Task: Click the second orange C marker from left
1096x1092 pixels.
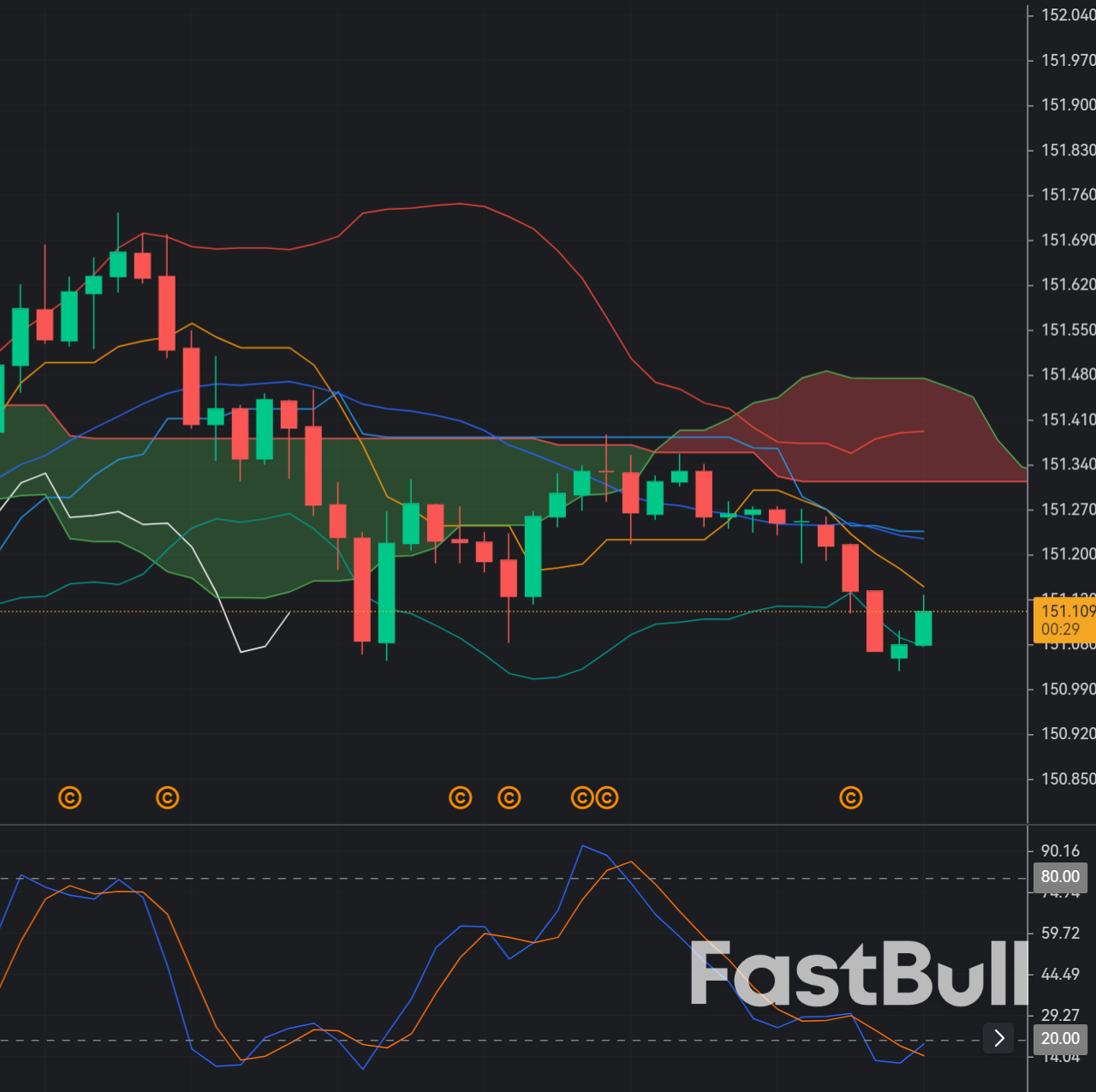Action: coord(168,798)
